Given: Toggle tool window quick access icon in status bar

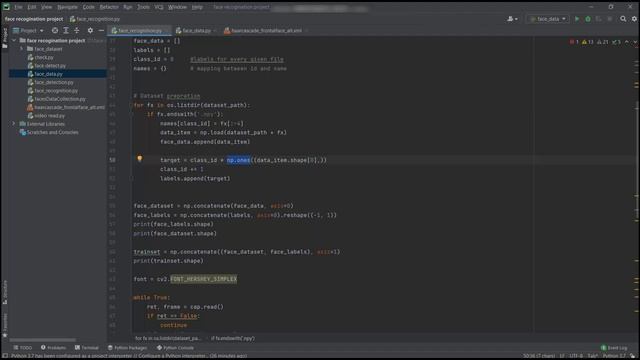Looking at the screenshot, I should pyautogui.click(x=5, y=356).
